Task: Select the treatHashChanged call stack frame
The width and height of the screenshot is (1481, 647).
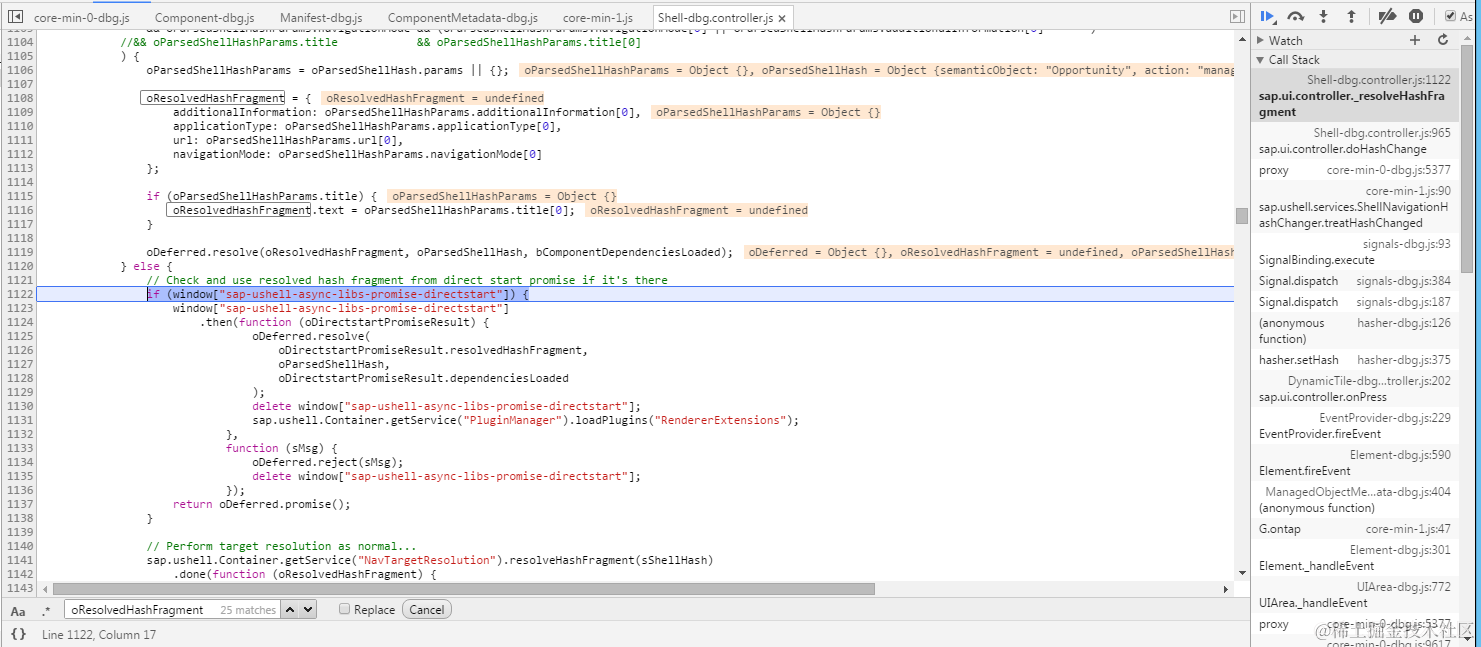Action: (1354, 207)
